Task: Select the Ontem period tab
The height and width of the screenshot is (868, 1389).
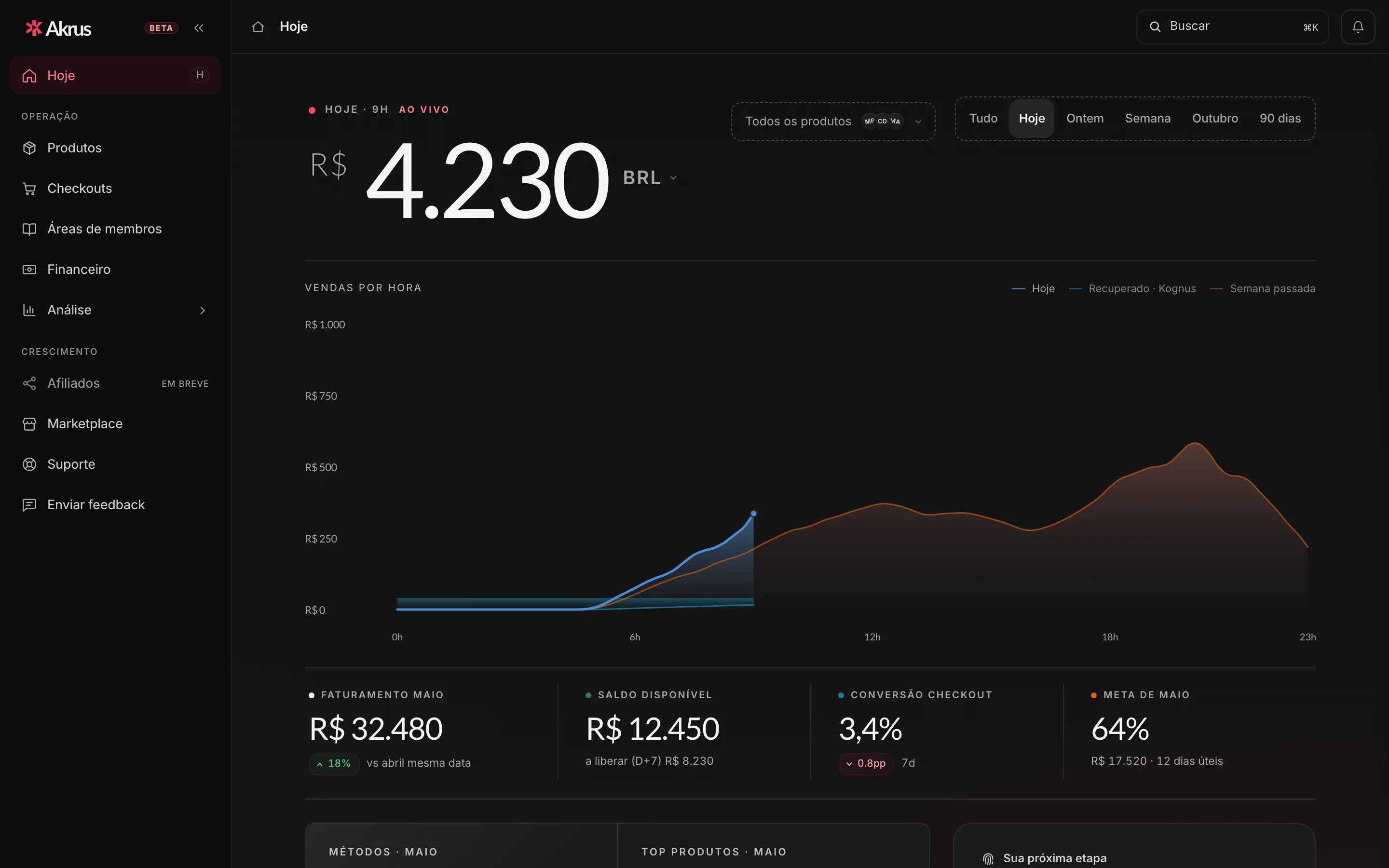Action: (x=1085, y=118)
